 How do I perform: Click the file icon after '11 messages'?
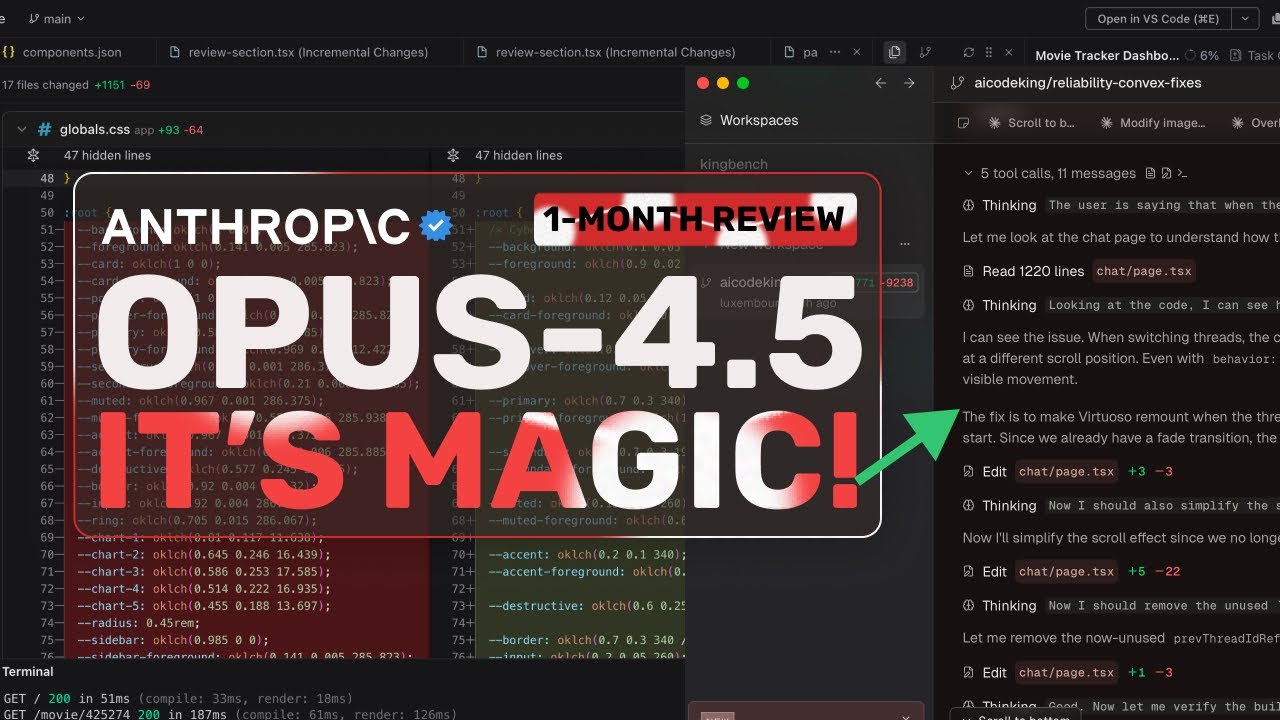click(x=1150, y=173)
